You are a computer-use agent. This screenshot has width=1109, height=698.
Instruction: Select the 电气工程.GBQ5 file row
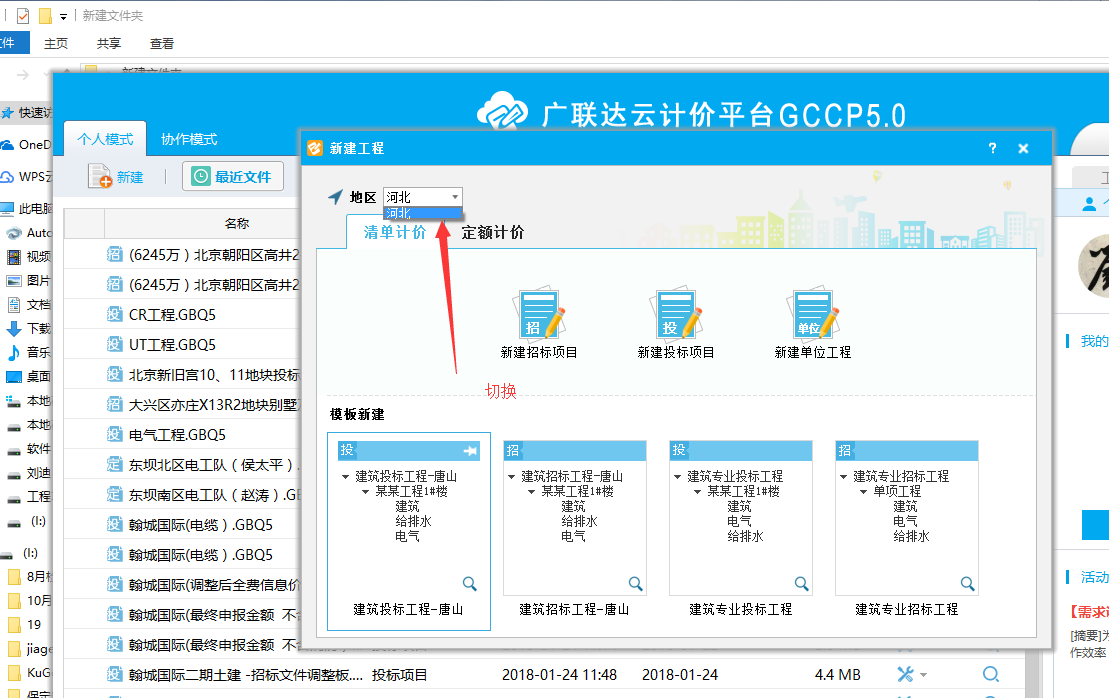coord(182,434)
